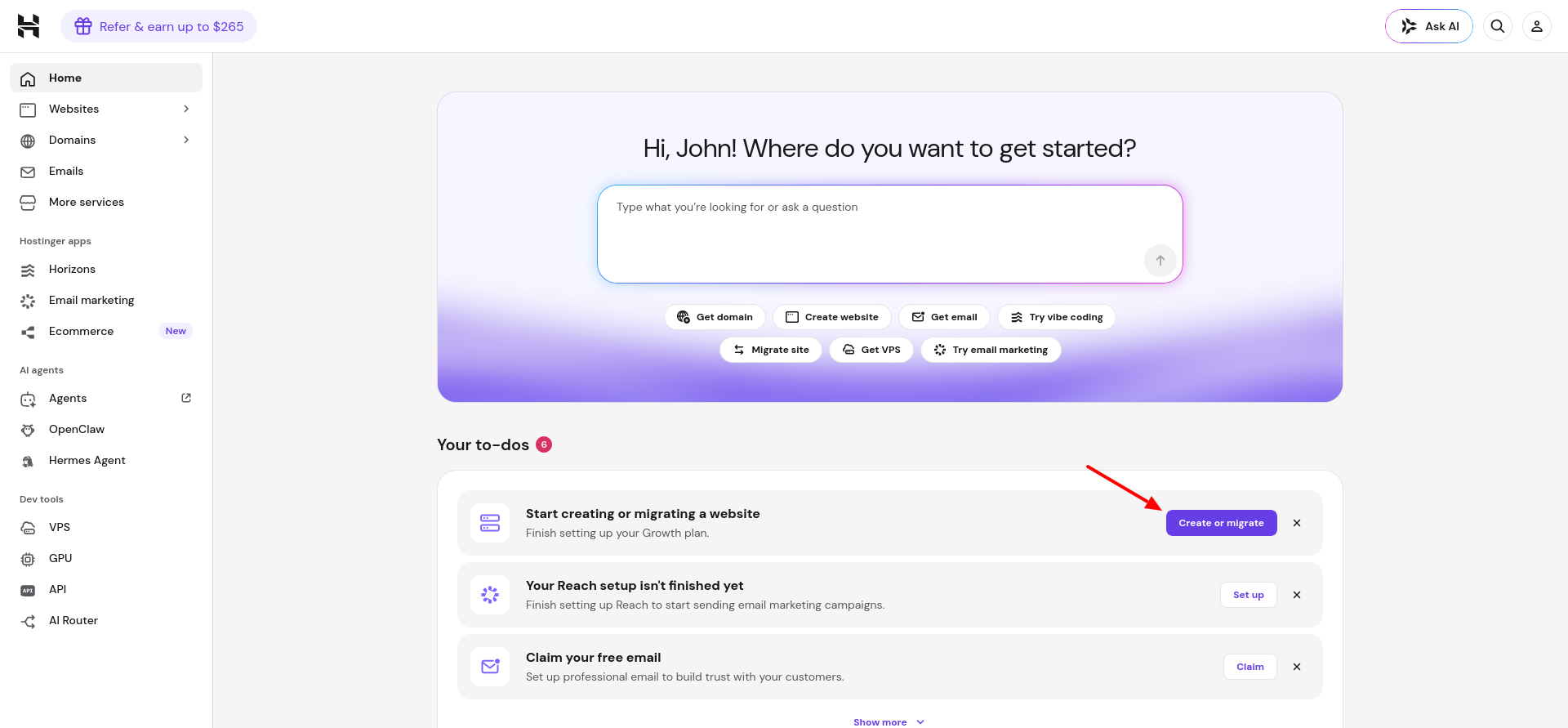The height and width of the screenshot is (728, 1568).
Task: Click the Email marketing sidebar icon
Action: coord(28,301)
